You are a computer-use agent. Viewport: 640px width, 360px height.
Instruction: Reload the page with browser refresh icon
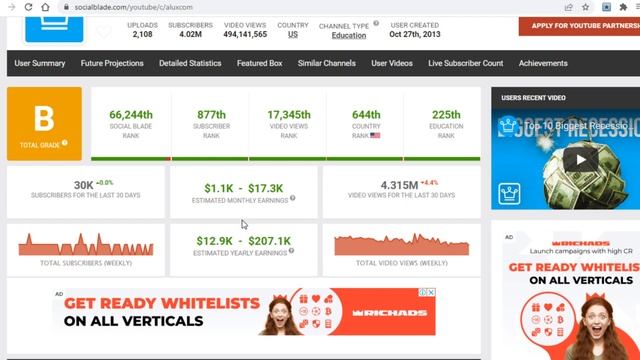coord(28,7)
